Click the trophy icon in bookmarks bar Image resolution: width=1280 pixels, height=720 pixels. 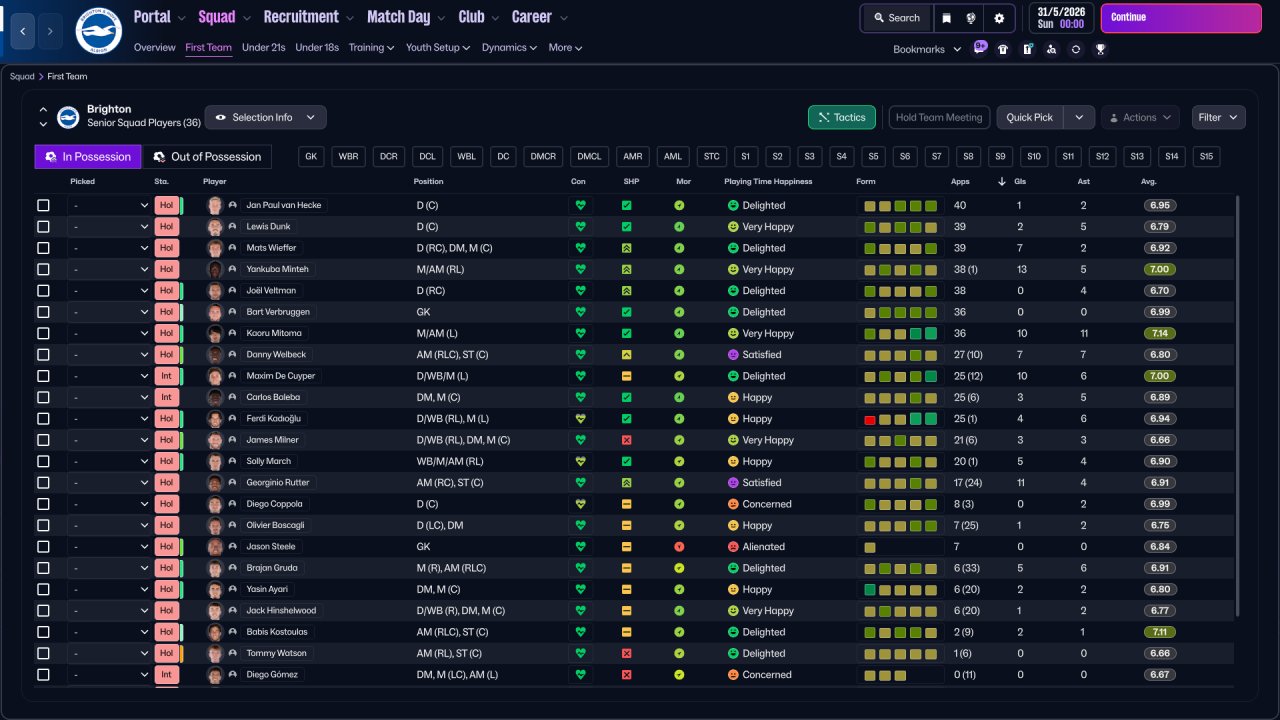(x=1100, y=49)
